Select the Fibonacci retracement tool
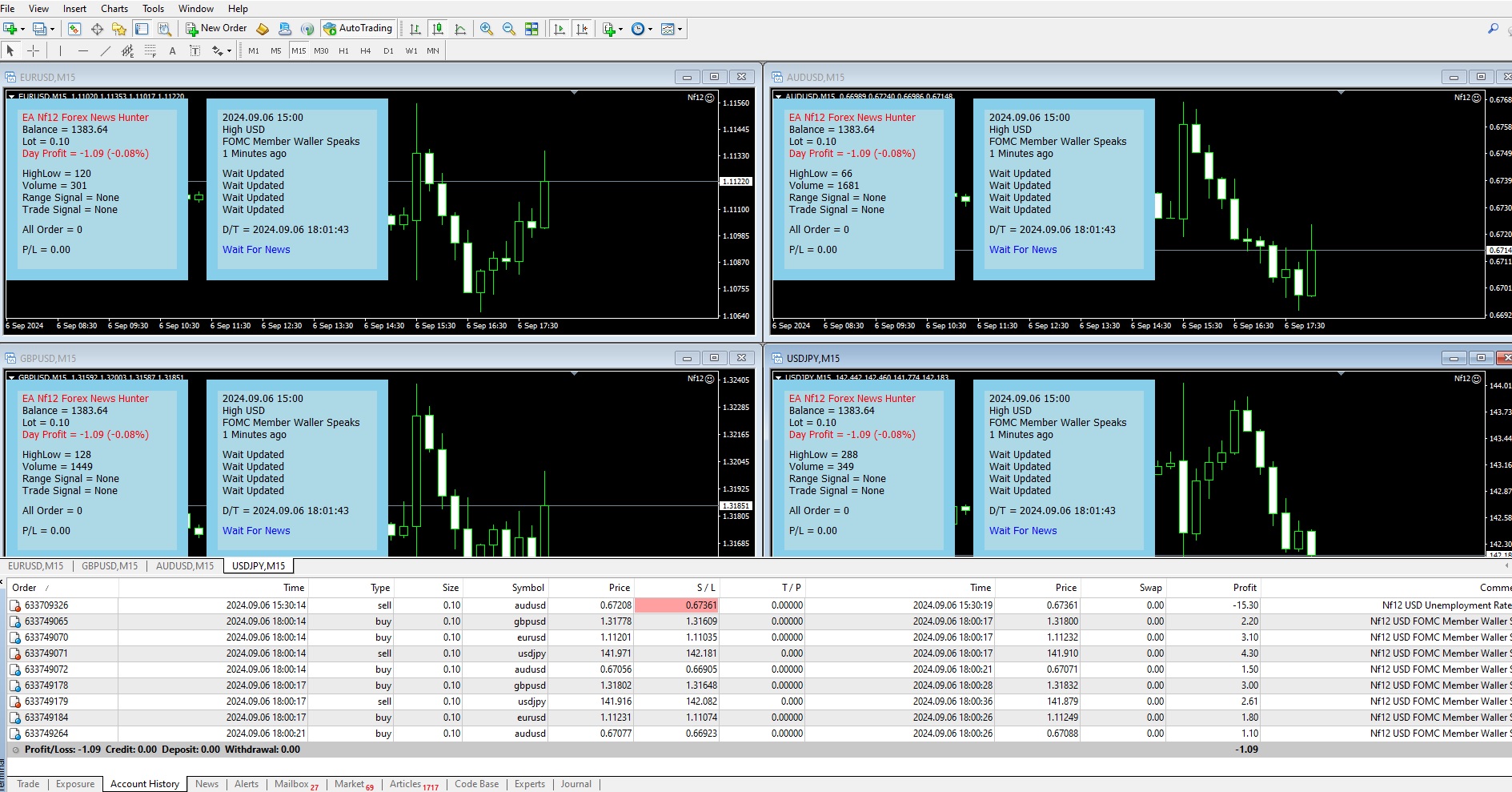The height and width of the screenshot is (792, 1512). pos(150,50)
